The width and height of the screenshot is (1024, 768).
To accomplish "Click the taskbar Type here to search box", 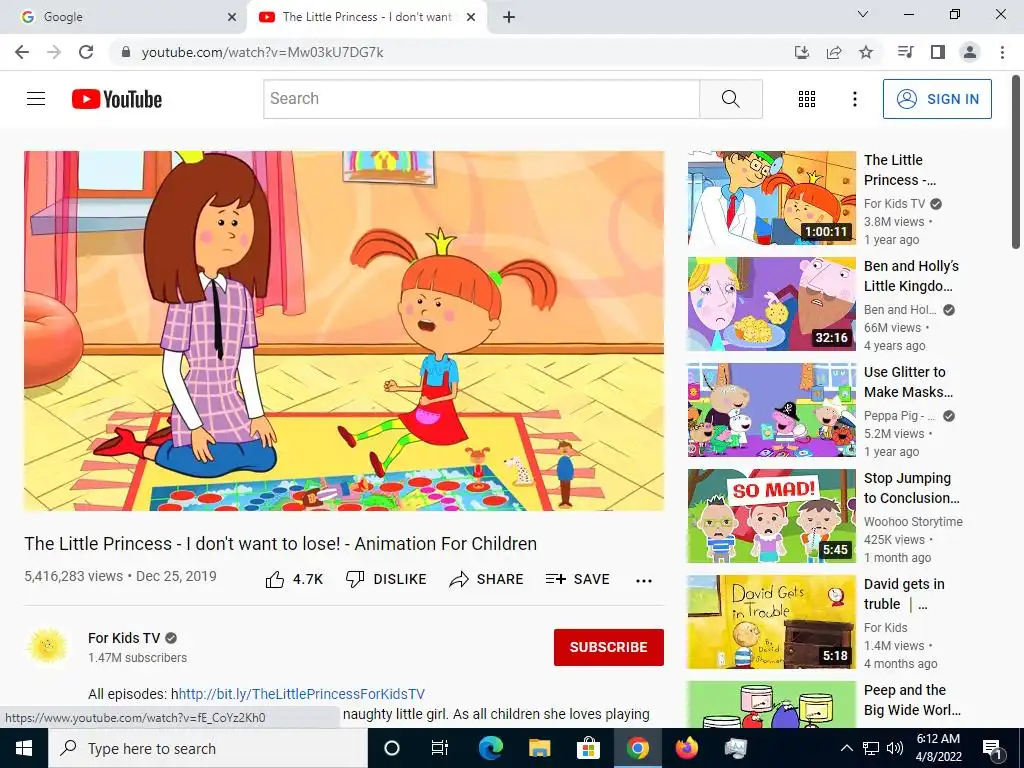I will pos(208,748).
